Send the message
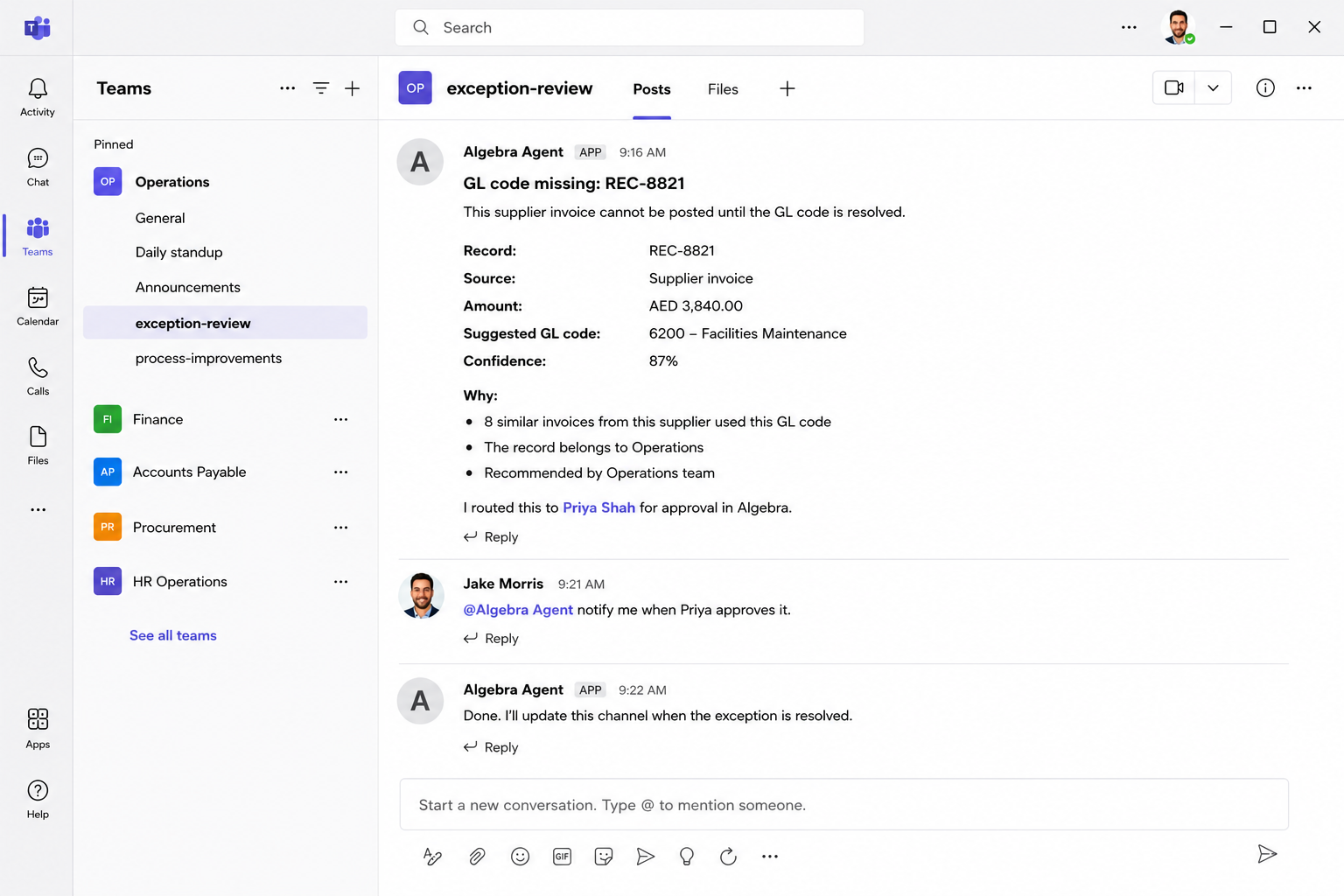1344x896 pixels. coord(1267,854)
